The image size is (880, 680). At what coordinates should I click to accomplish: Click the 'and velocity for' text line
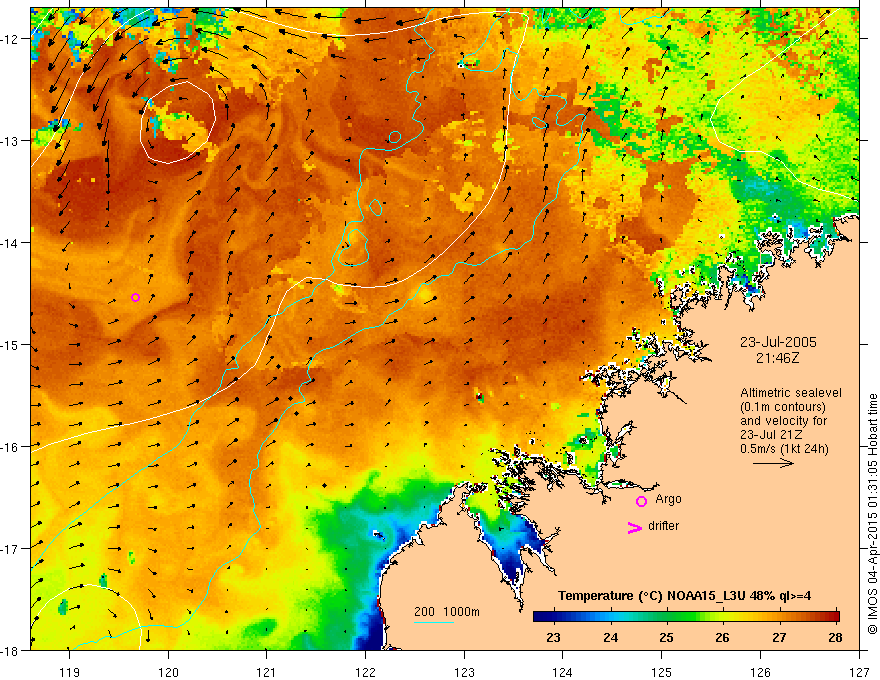[x=783, y=421]
